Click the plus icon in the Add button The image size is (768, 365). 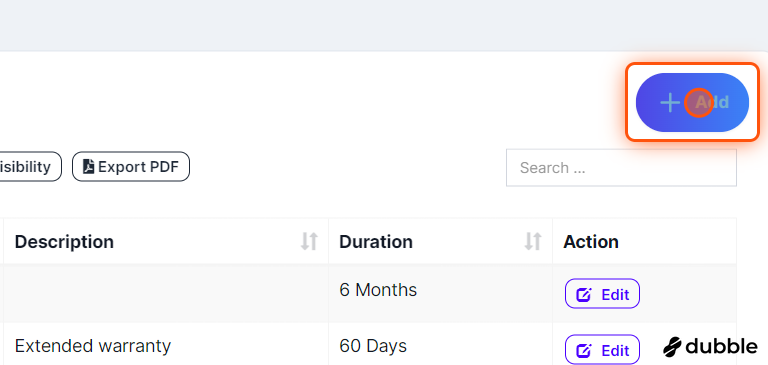click(x=670, y=103)
